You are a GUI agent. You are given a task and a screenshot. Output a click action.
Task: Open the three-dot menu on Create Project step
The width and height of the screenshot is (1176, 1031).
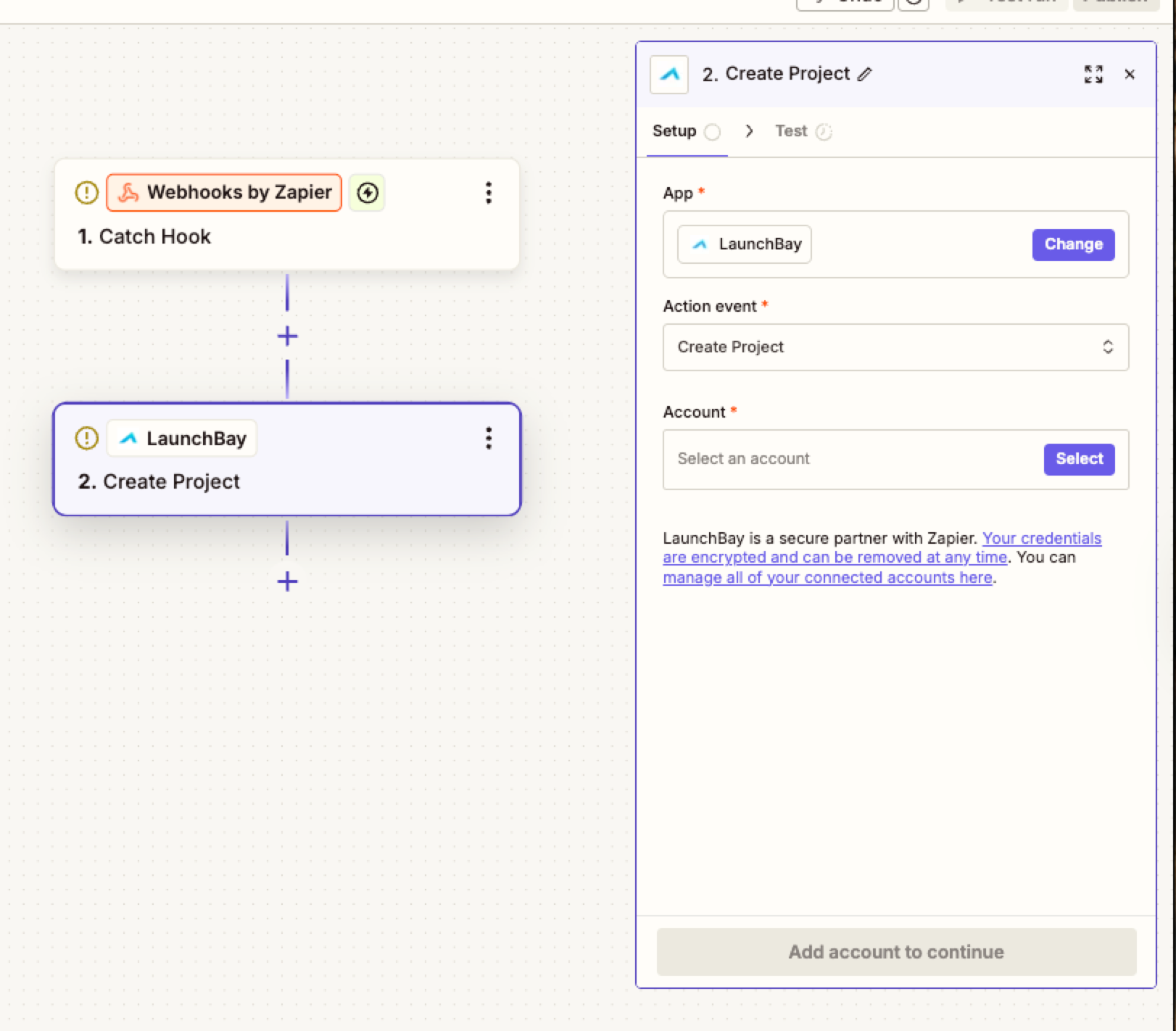[x=489, y=438]
